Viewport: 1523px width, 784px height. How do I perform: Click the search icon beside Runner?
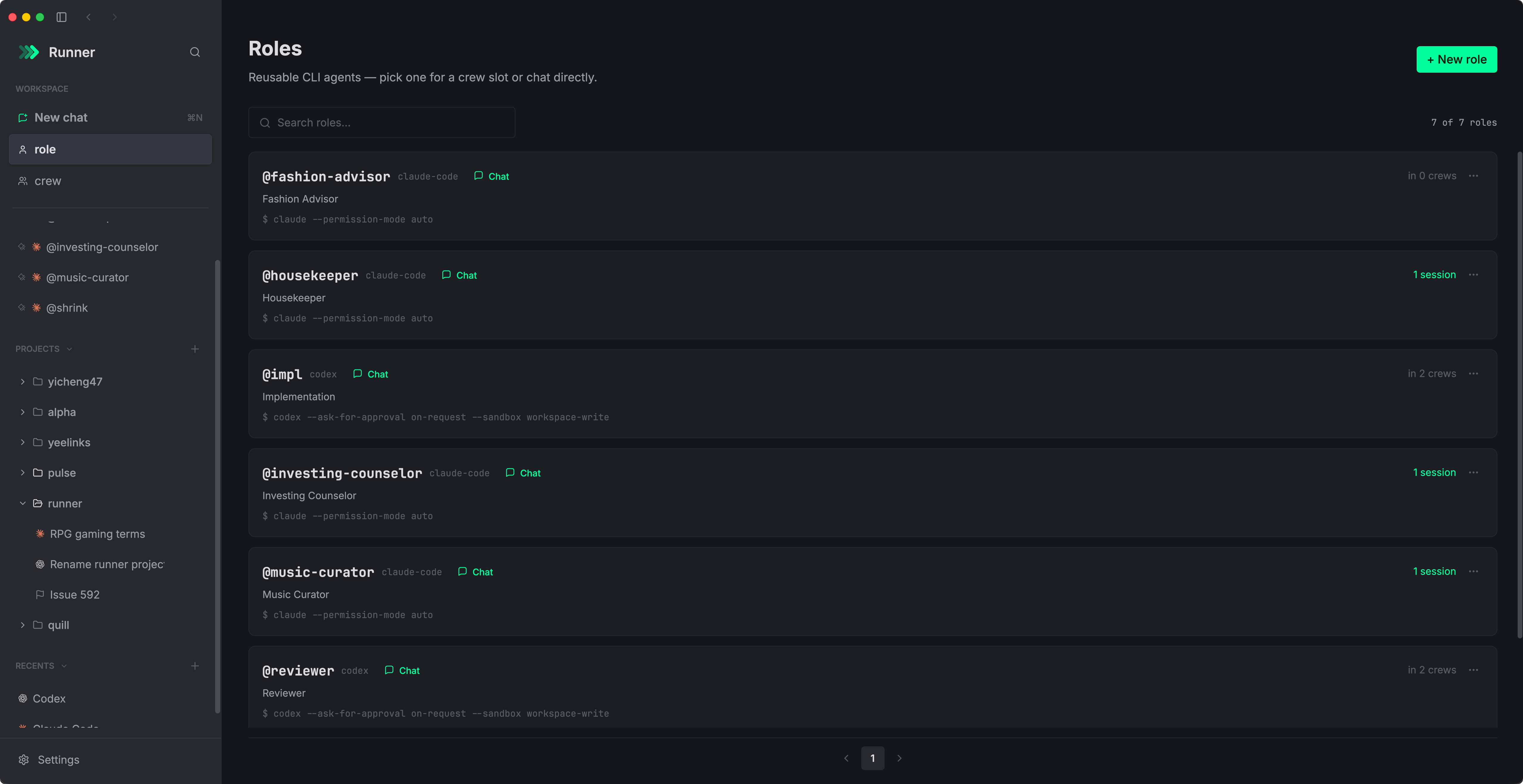195,52
